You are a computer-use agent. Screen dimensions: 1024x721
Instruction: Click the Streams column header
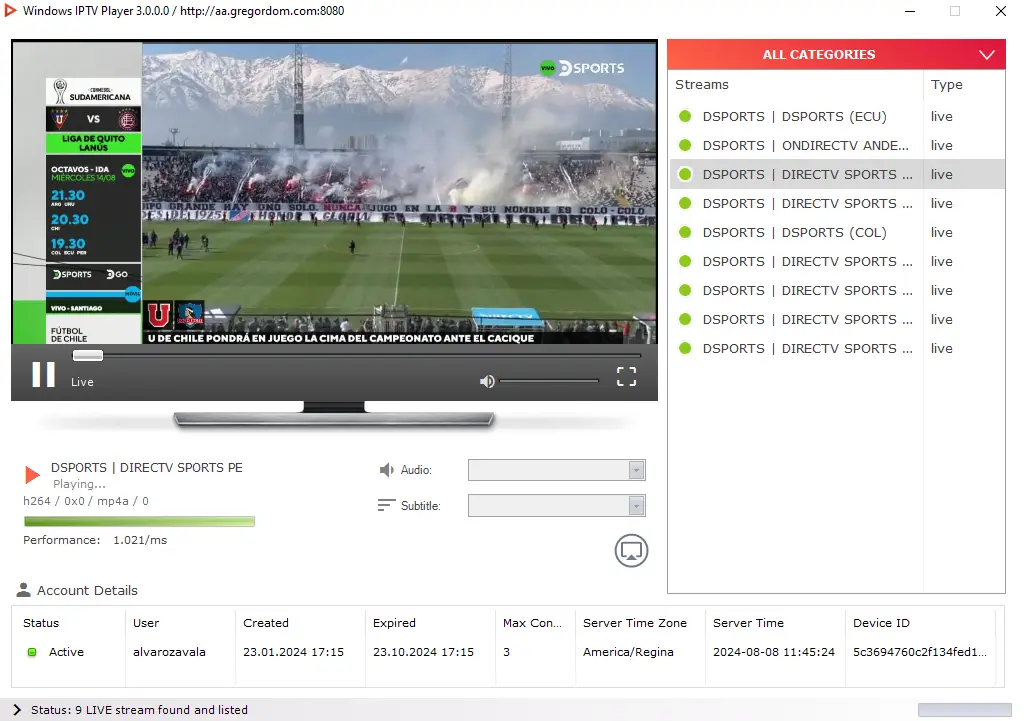point(701,84)
